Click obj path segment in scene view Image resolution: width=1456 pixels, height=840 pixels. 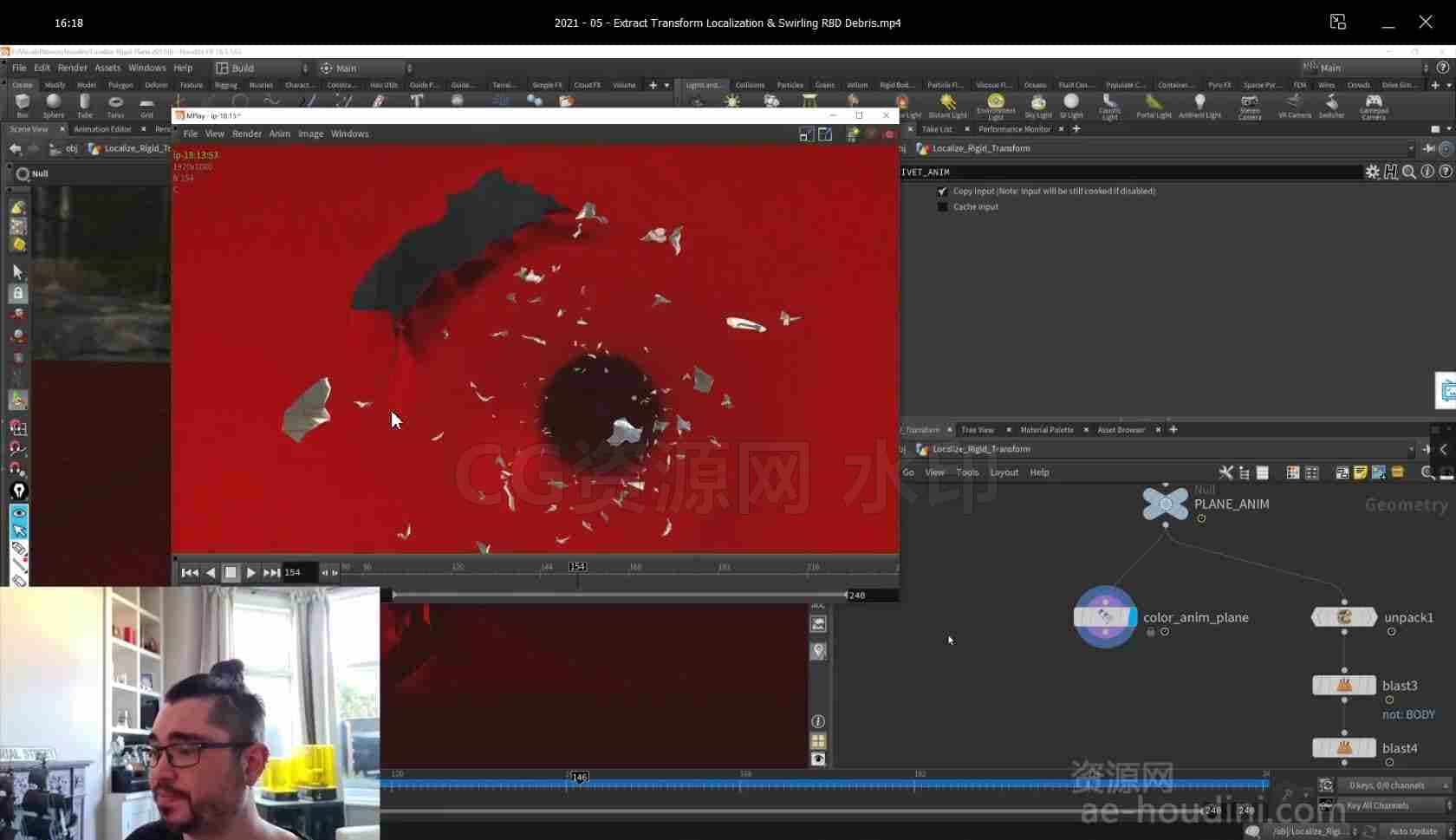pyautogui.click(x=72, y=148)
